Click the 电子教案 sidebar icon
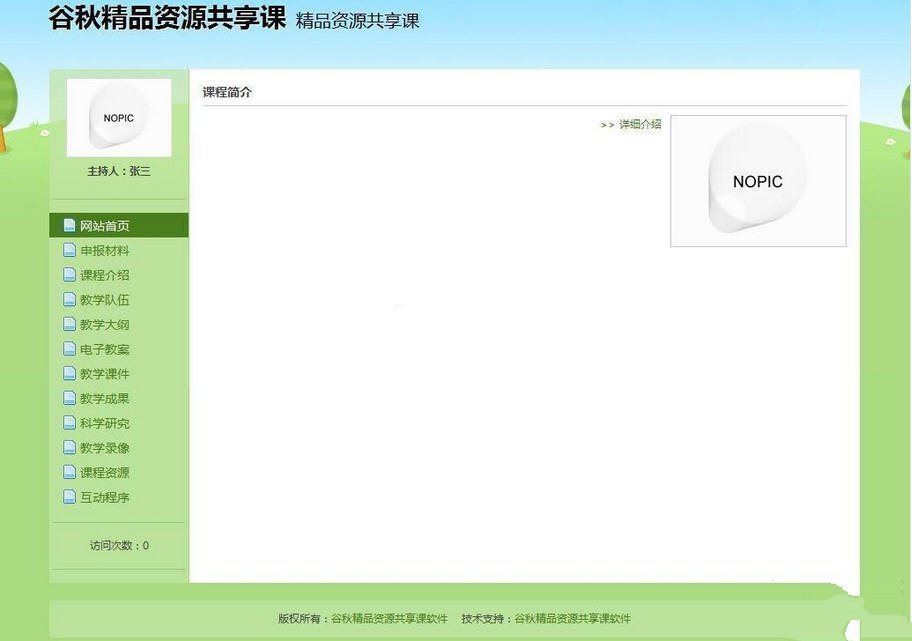Screen dimensions: 912x641 [70, 349]
